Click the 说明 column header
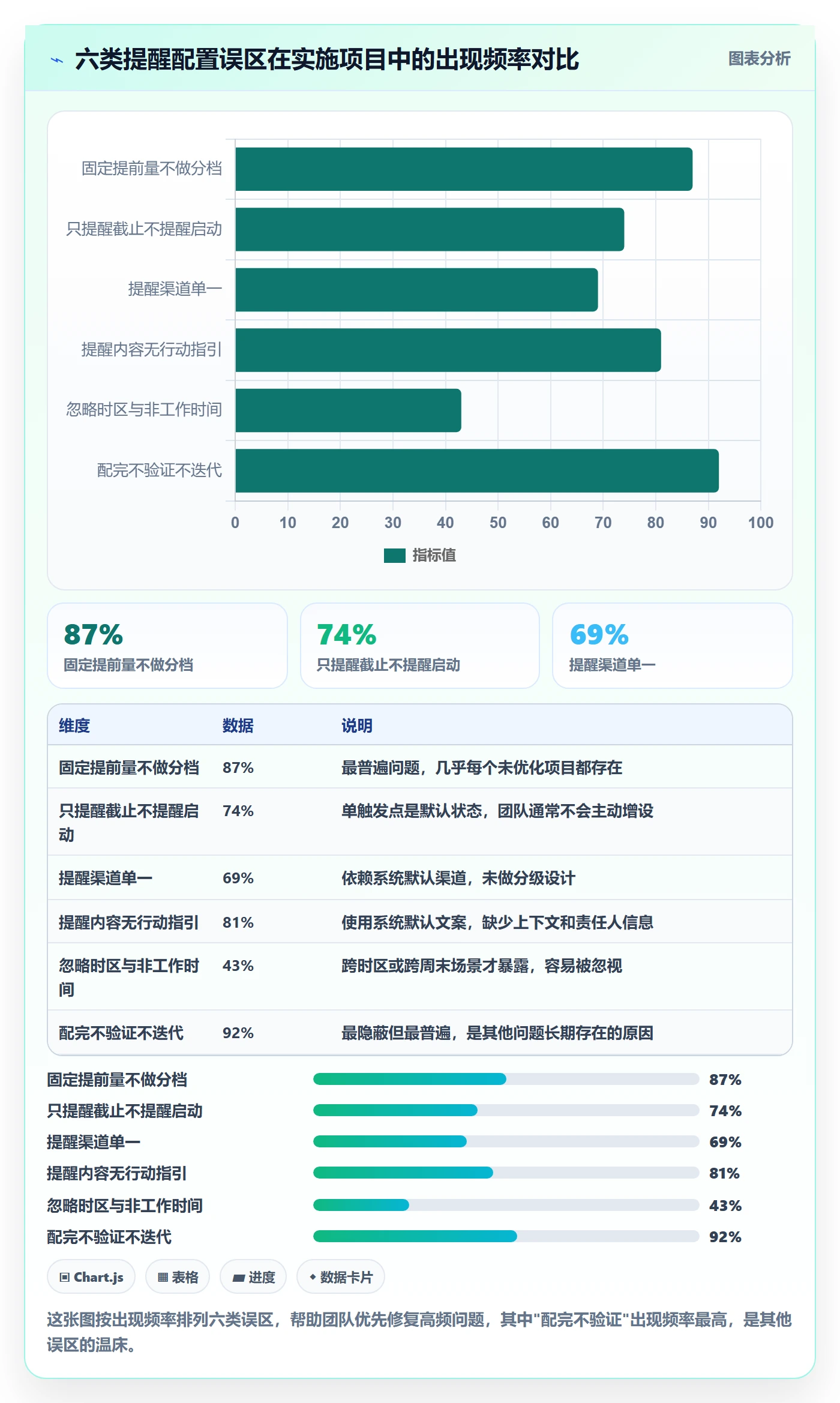Image resolution: width=840 pixels, height=1403 pixels. (x=357, y=726)
